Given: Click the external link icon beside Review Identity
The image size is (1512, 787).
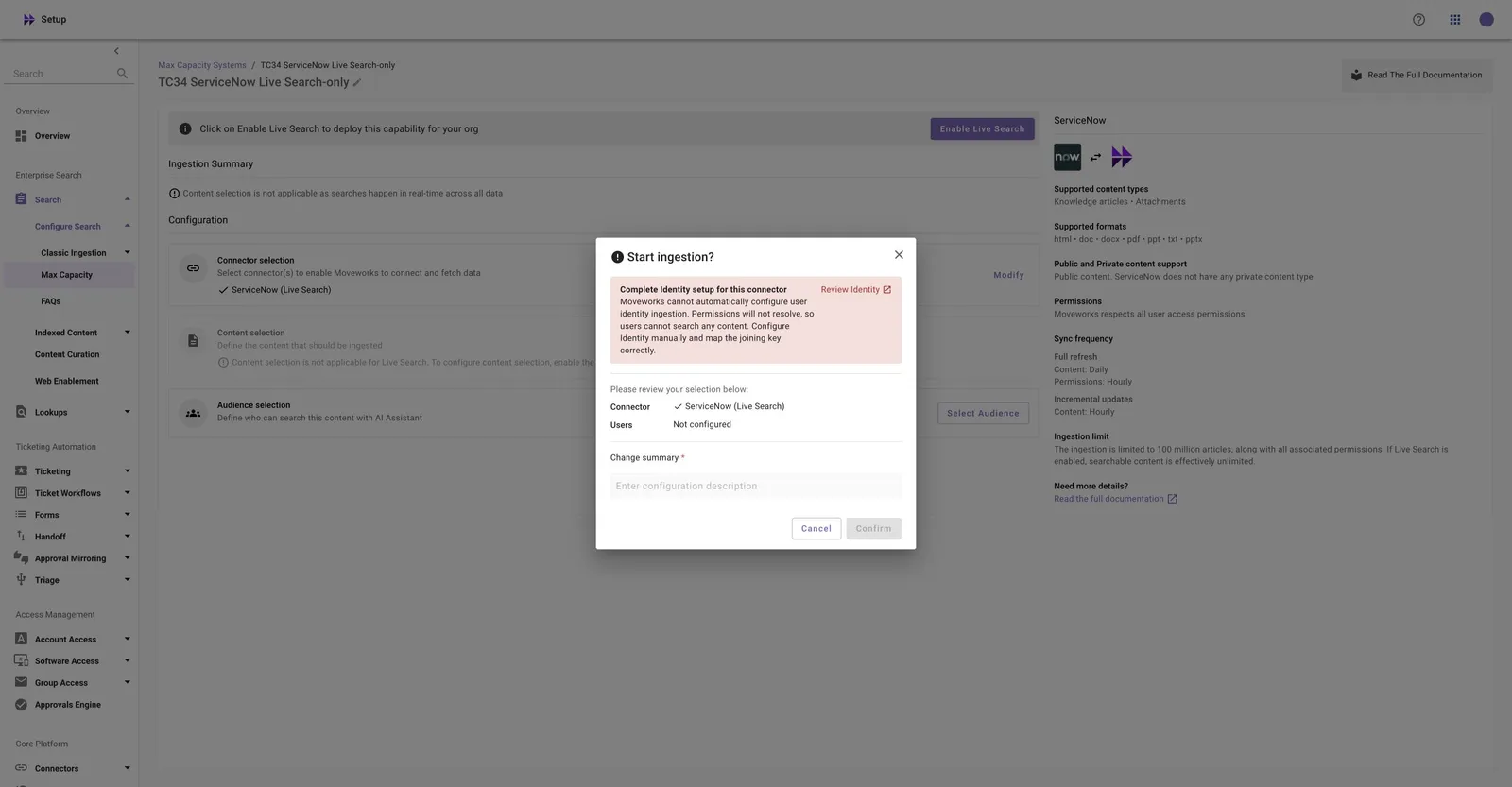Looking at the screenshot, I should tap(886, 290).
